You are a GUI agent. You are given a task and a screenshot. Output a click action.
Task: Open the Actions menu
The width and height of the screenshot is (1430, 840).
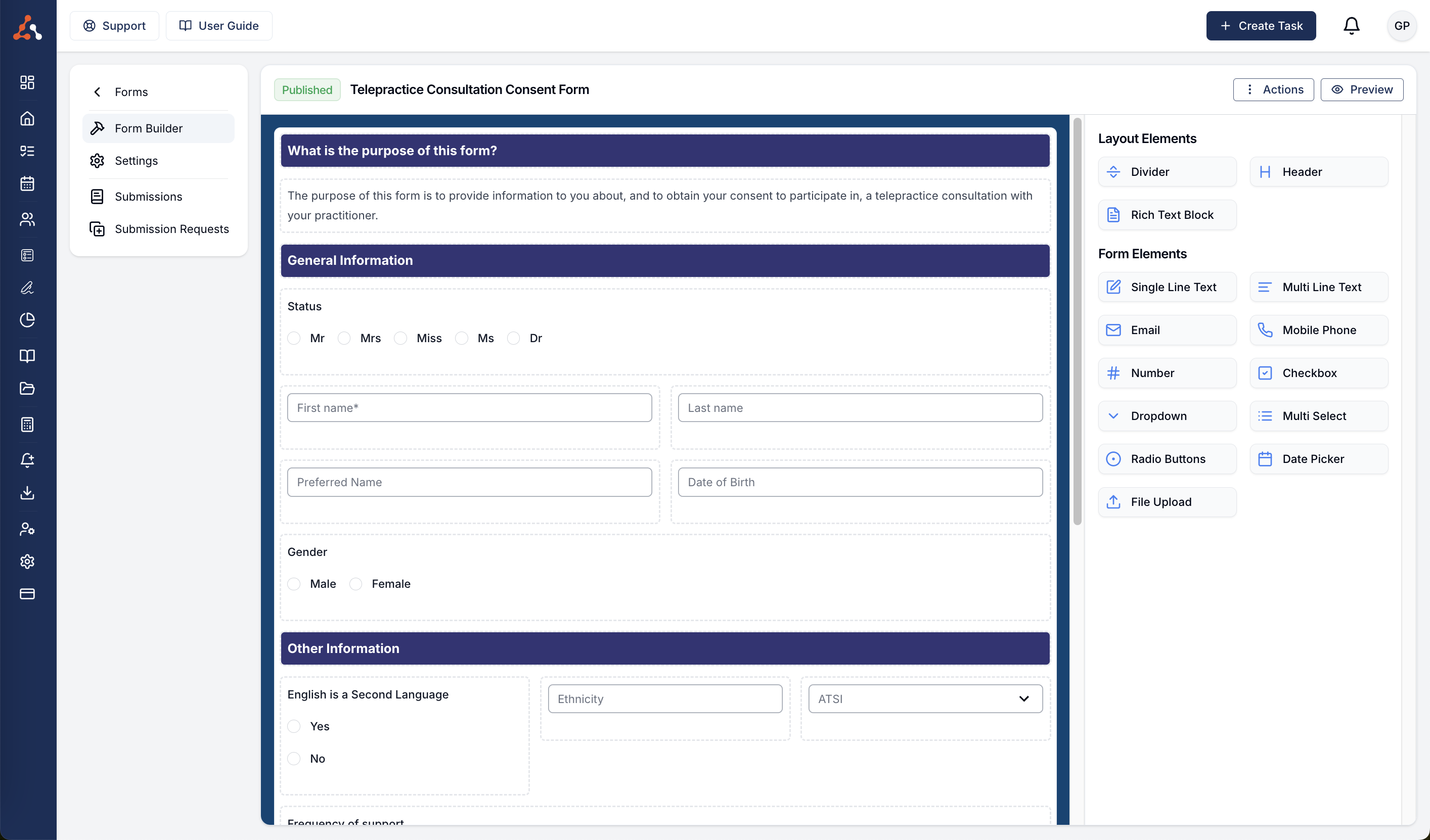click(1273, 89)
